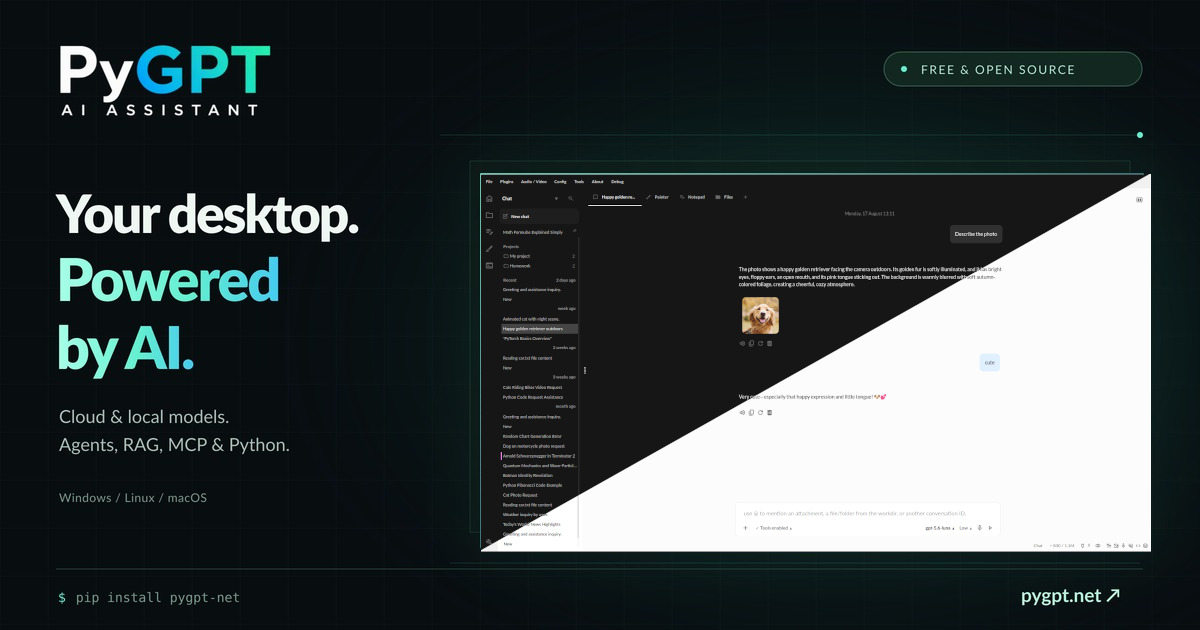Click the three-dot sidebar splitter handle
Viewport: 1200px width, 630px height.
[x=585, y=370]
